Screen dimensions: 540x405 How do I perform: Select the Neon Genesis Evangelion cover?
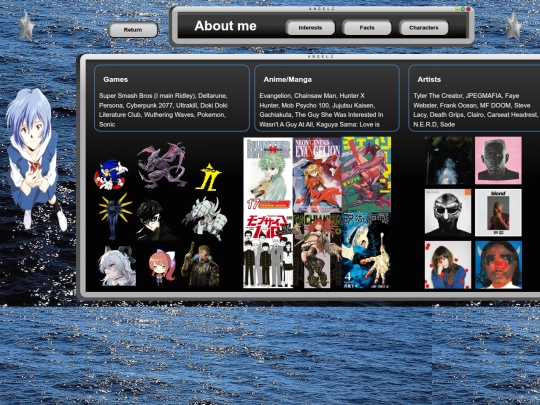pos(317,175)
